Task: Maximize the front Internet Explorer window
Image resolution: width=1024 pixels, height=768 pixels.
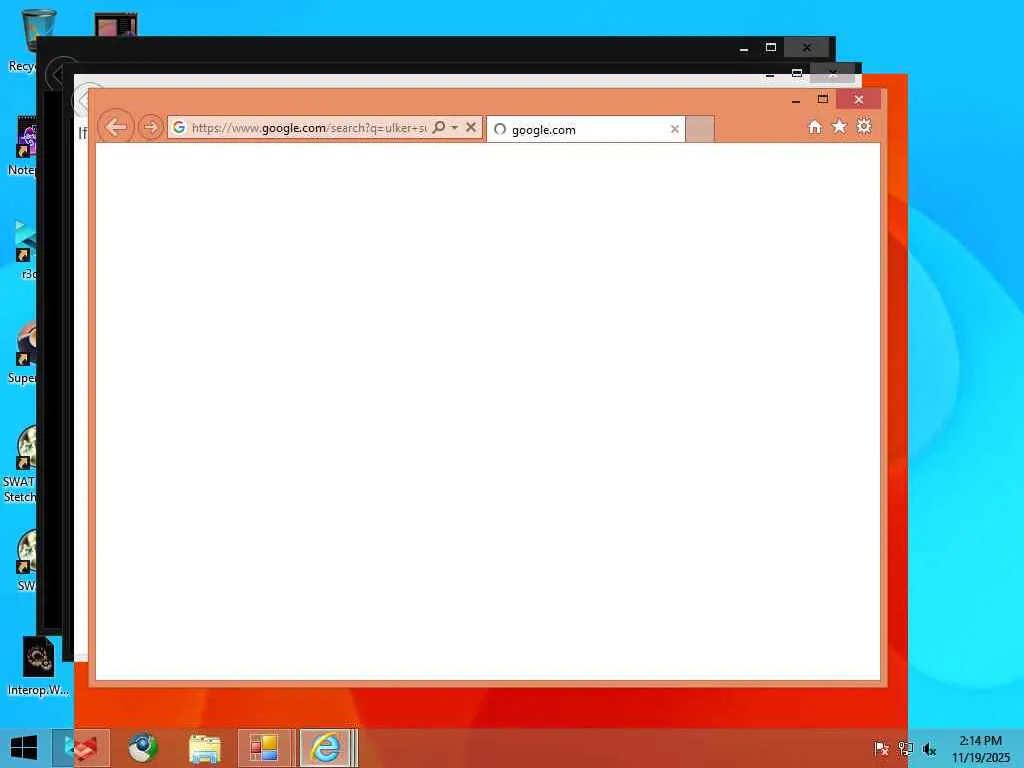Action: (x=823, y=99)
